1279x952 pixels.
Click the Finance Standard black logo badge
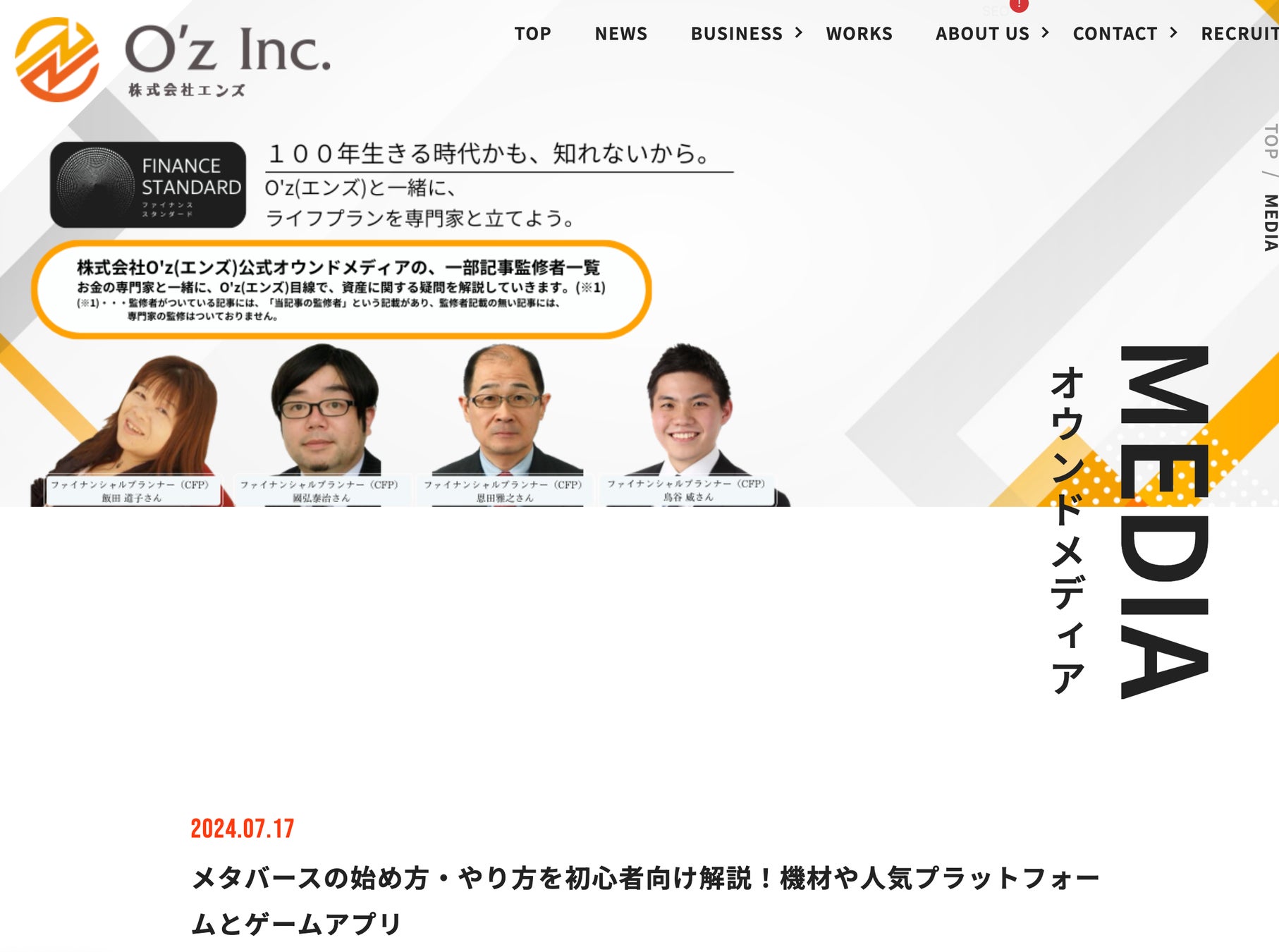click(x=148, y=185)
